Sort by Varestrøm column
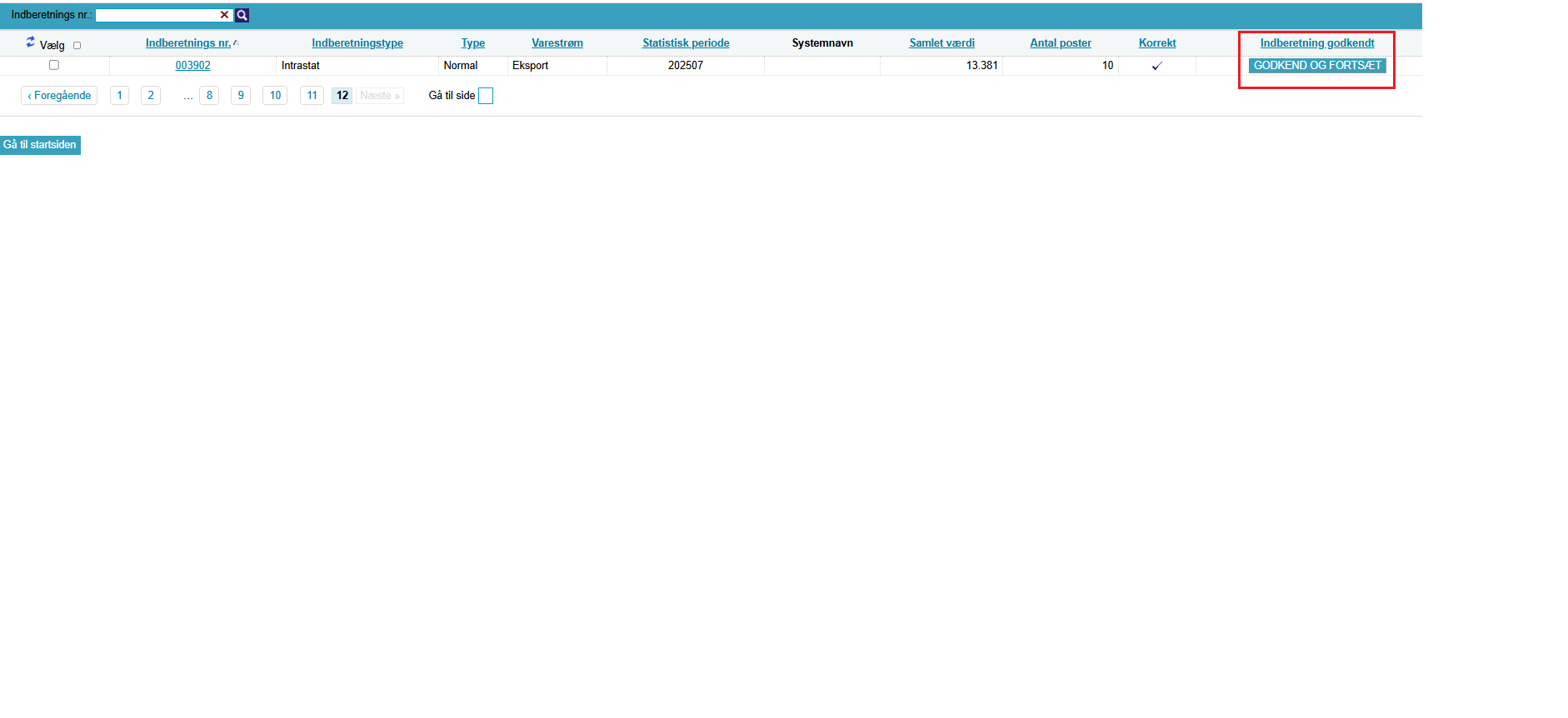1568x718 pixels. pyautogui.click(x=557, y=43)
